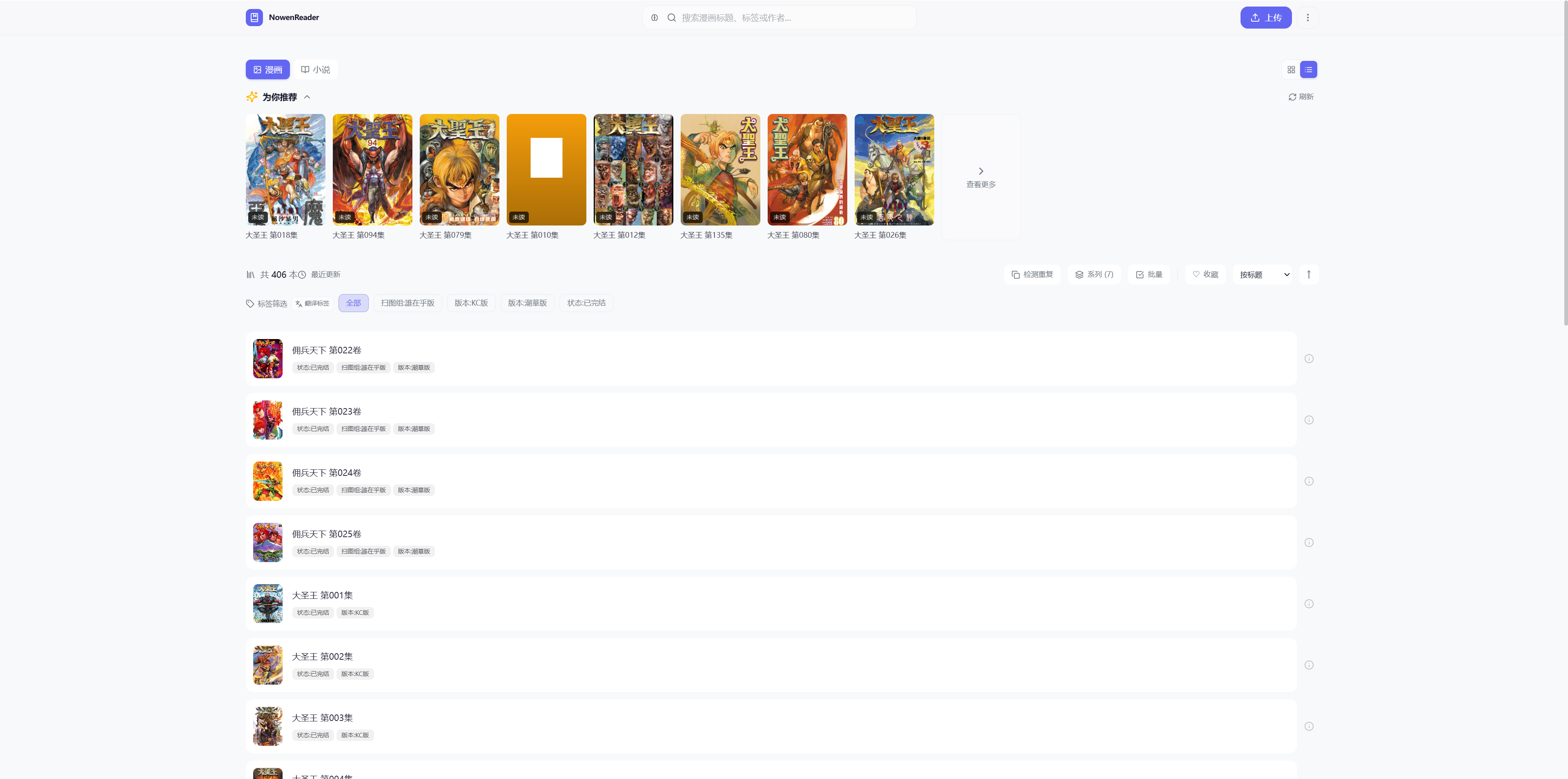This screenshot has width=1568, height=779.
Task: Open recommended cover 大圣王 第080集
Action: [x=807, y=170]
